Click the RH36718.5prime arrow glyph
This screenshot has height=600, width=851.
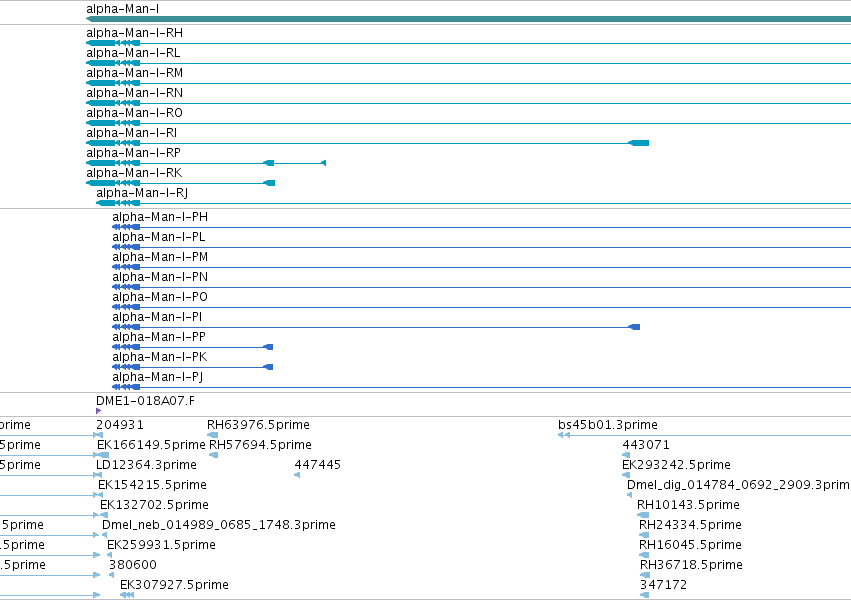[645, 576]
